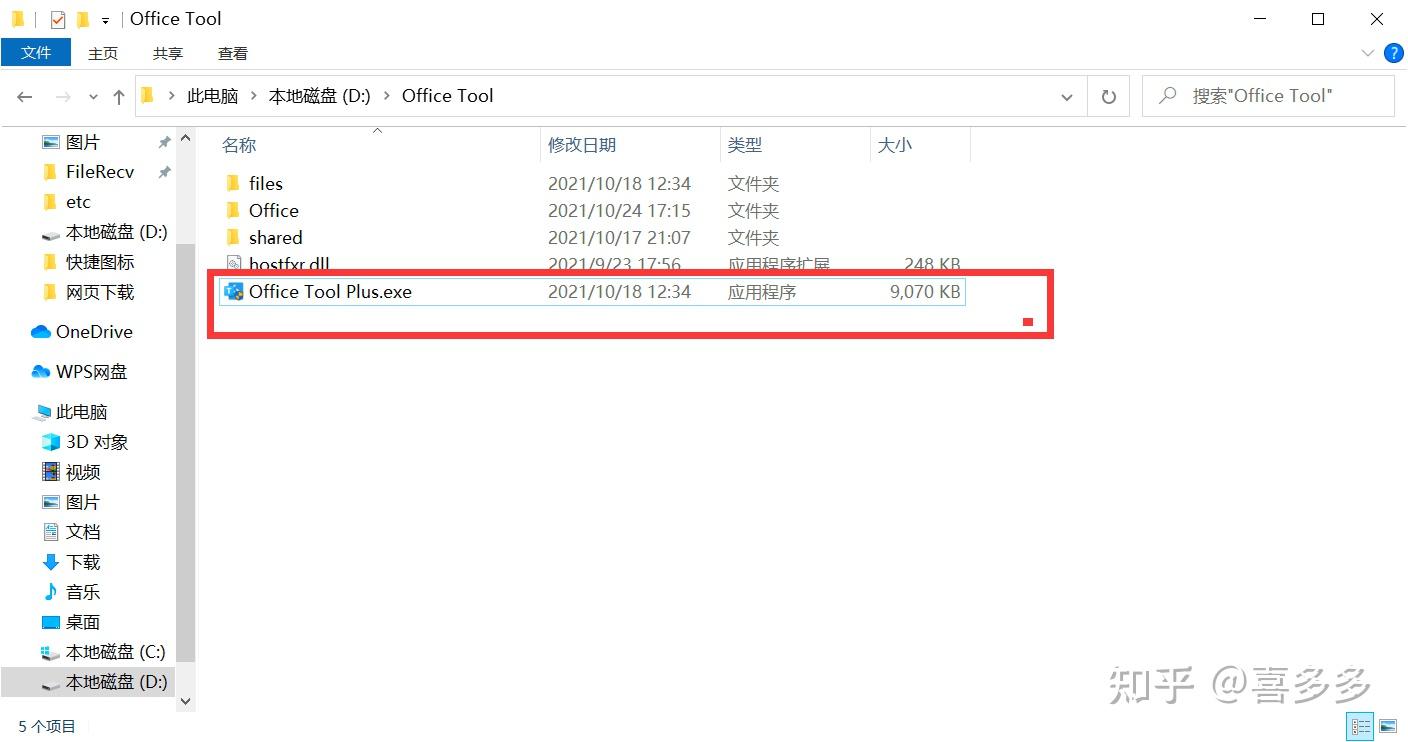Open 桌面 in the navigation pane
Viewport: 1408px width, 742px height.
[x=83, y=622]
